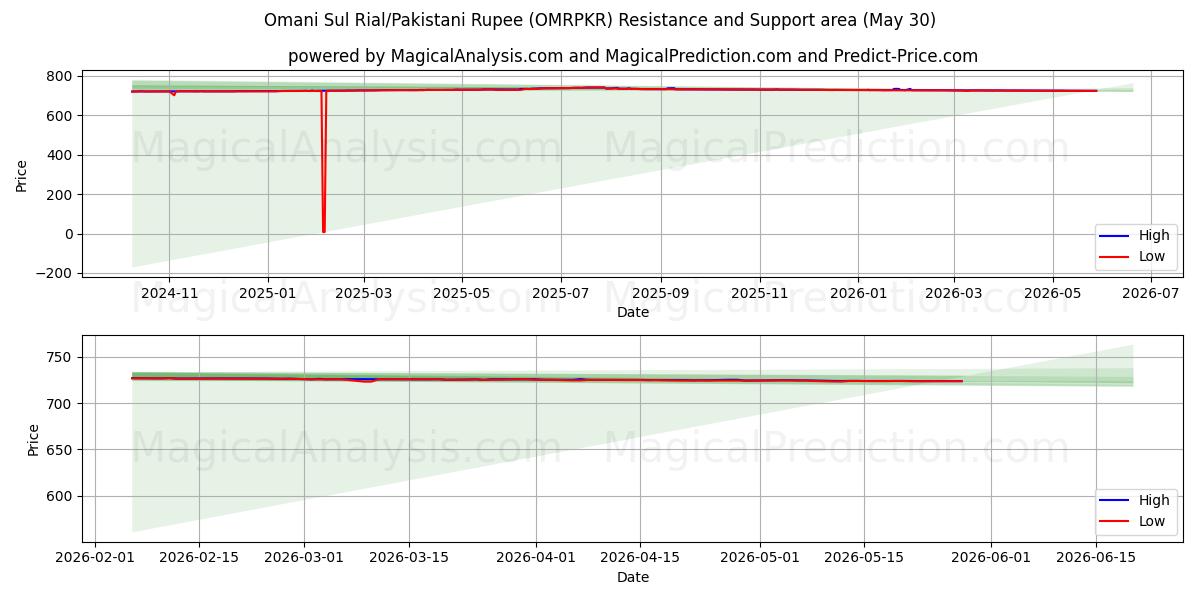Click the 'Date' axis label of top chart
This screenshot has height=600, width=1200.
[x=633, y=312]
